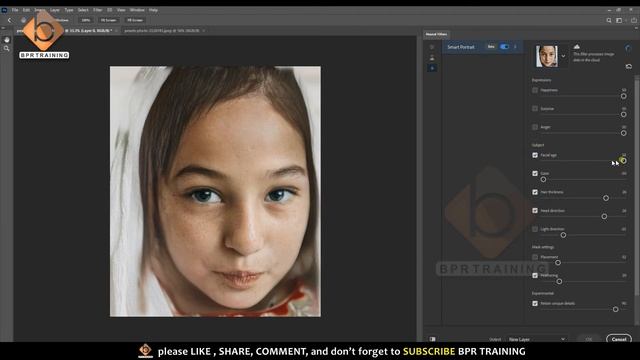
Task: Open the File menu
Action: tap(15, 10)
